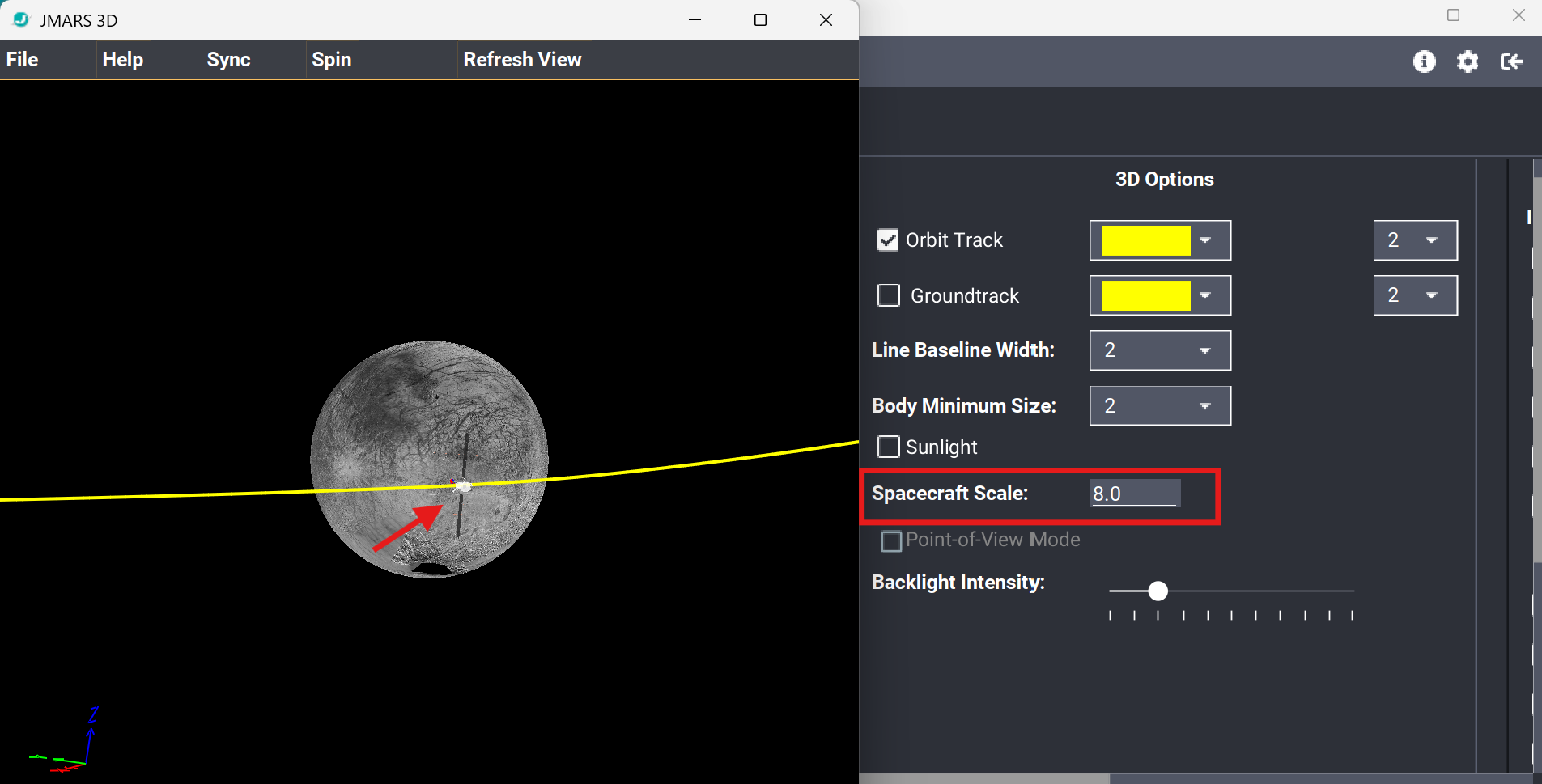The image size is (1542, 784).
Task: Open the info icon in the header bar
Action: 1425,61
